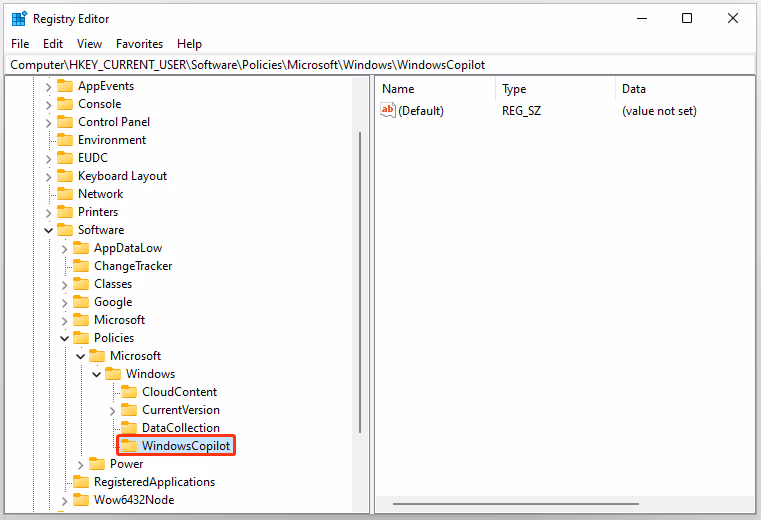Expand the Classes key
Viewport: 761px width, 520px height.
click(64, 285)
